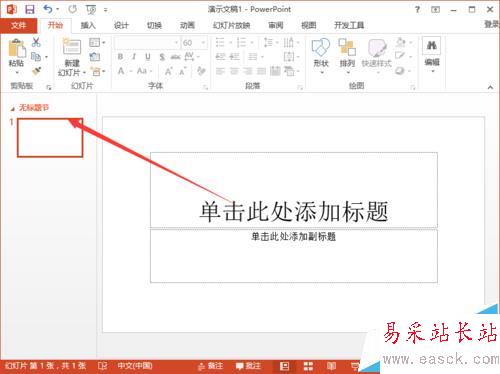The height and width of the screenshot is (374, 500).
Task: Toggle Italic formatting
Action: pyautogui.click(x=134, y=57)
